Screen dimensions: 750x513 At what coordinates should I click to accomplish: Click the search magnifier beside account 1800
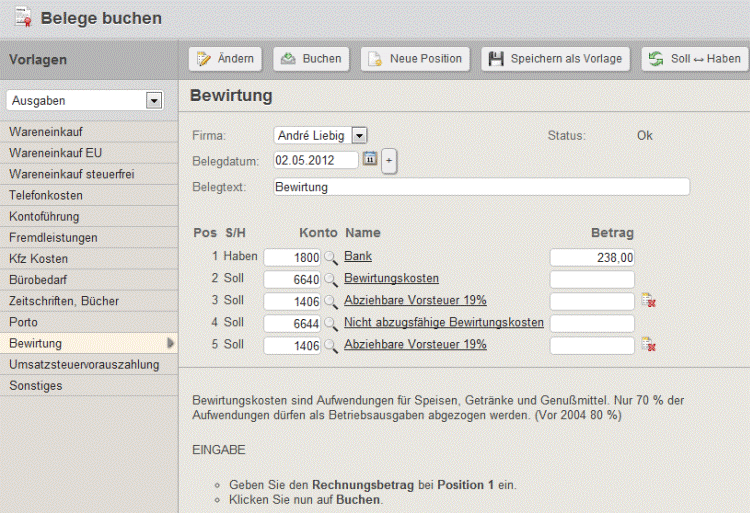point(331,258)
